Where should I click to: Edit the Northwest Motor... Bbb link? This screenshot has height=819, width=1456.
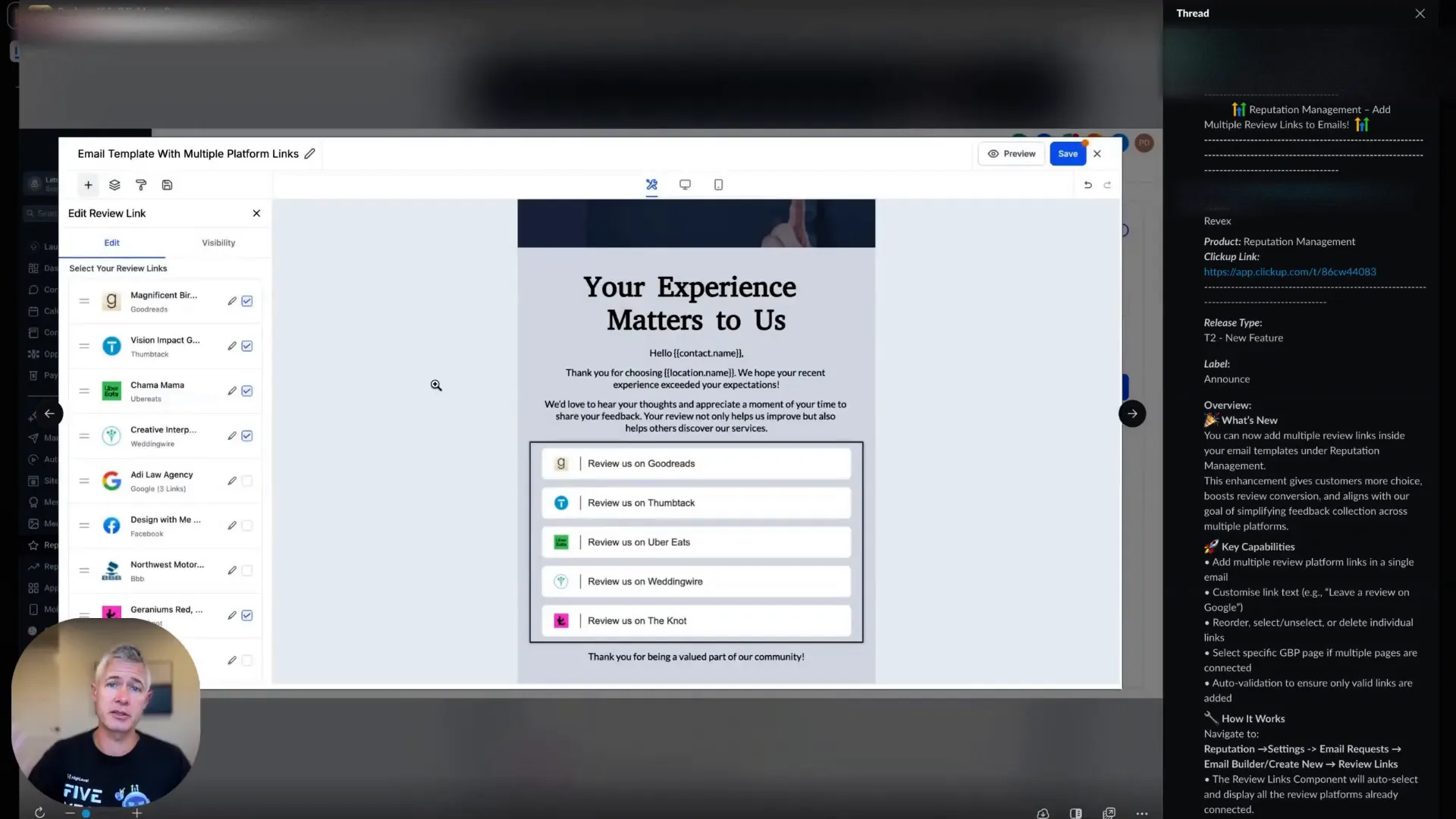point(232,570)
